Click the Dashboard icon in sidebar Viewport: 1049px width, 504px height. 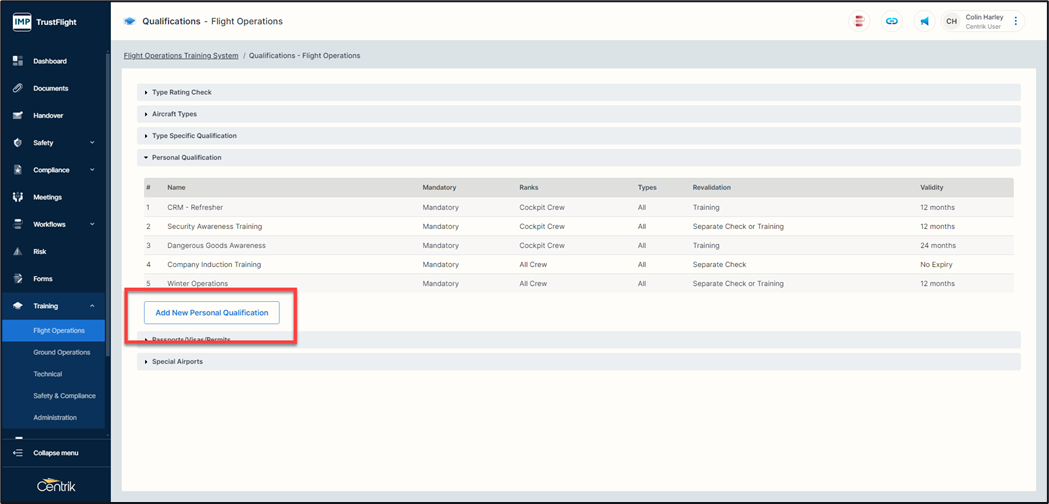(17, 61)
